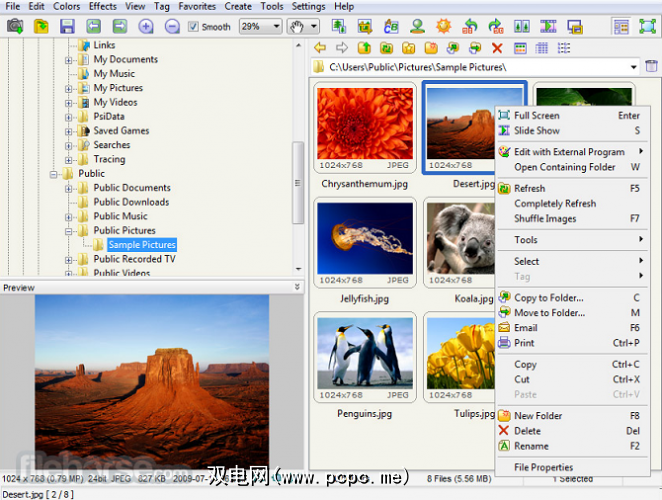Screen dimensions: 662x500
Task: Open the folder path address dropdown
Action: tap(633, 67)
